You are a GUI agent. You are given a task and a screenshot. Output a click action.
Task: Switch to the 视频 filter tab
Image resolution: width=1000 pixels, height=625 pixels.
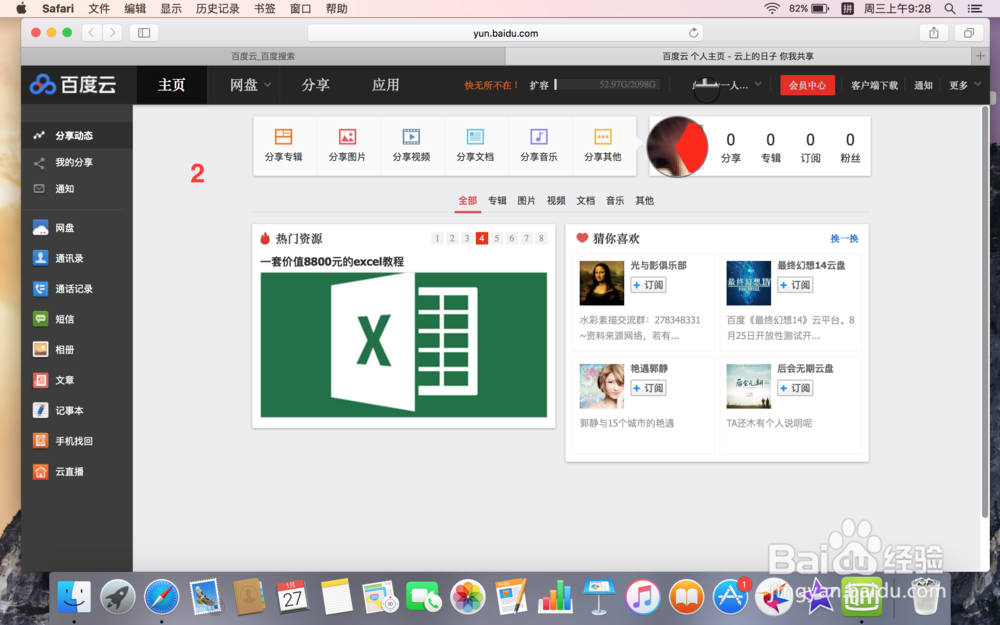pyautogui.click(x=556, y=200)
